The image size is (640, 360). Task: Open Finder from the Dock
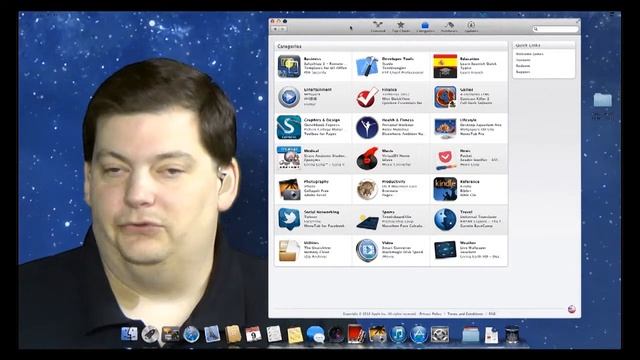(129, 334)
